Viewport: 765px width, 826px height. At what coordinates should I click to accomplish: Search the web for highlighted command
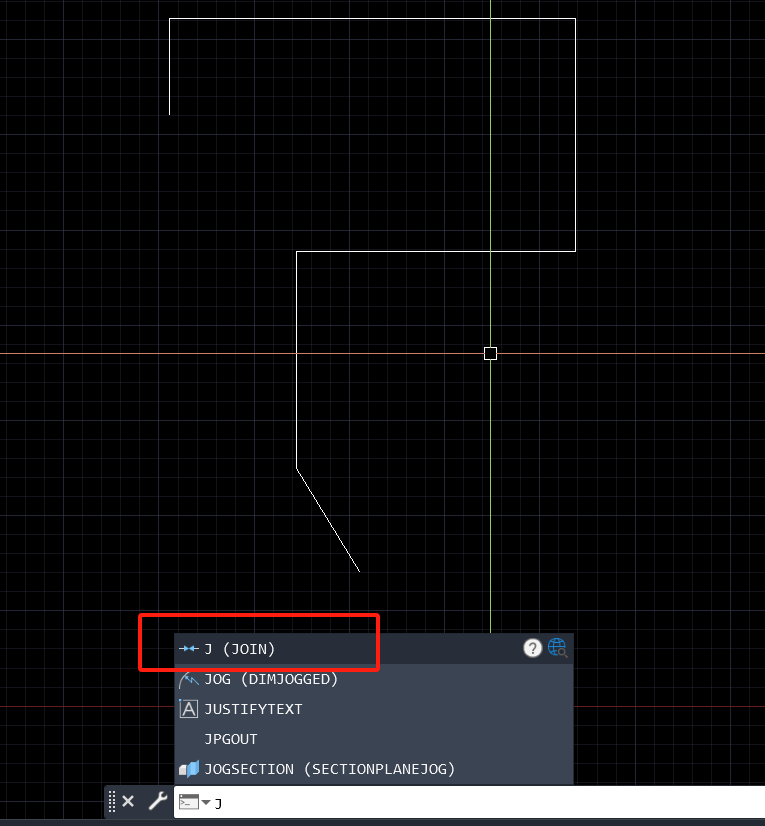click(557, 648)
